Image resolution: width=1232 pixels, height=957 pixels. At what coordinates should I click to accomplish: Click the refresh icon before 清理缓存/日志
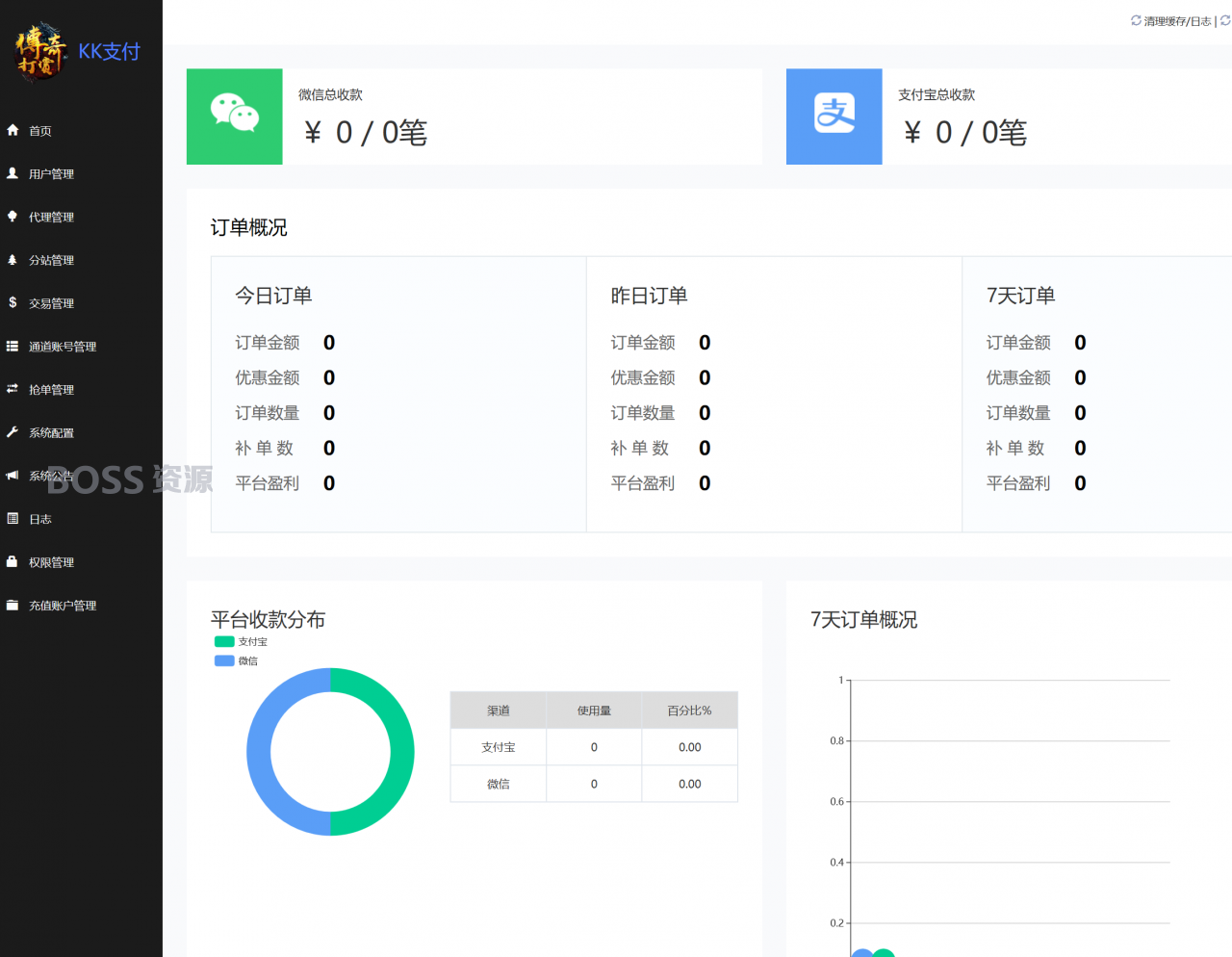(1136, 20)
